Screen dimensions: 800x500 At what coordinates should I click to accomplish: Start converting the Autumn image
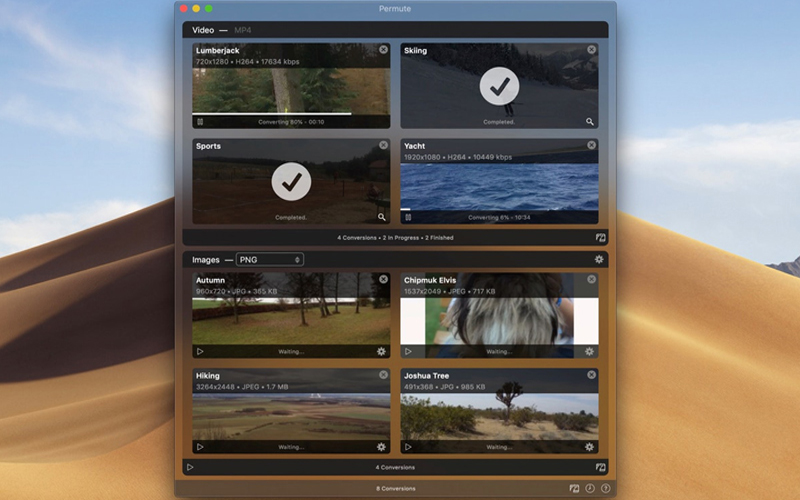coord(200,352)
